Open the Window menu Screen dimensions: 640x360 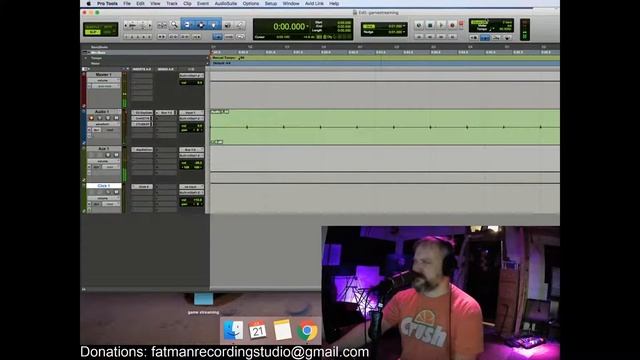291,4
